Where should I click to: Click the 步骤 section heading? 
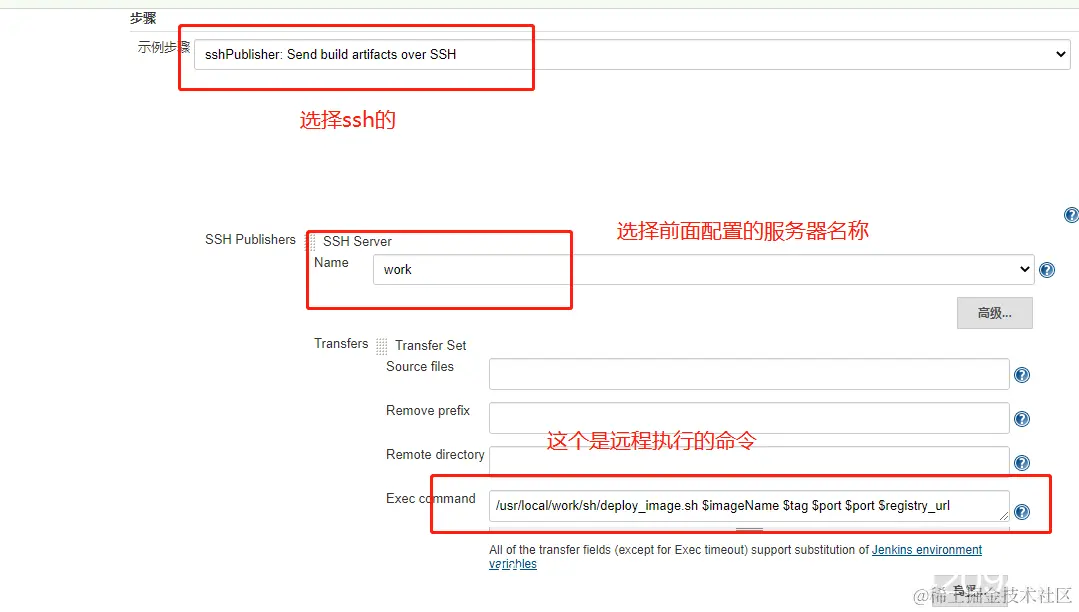143,19
